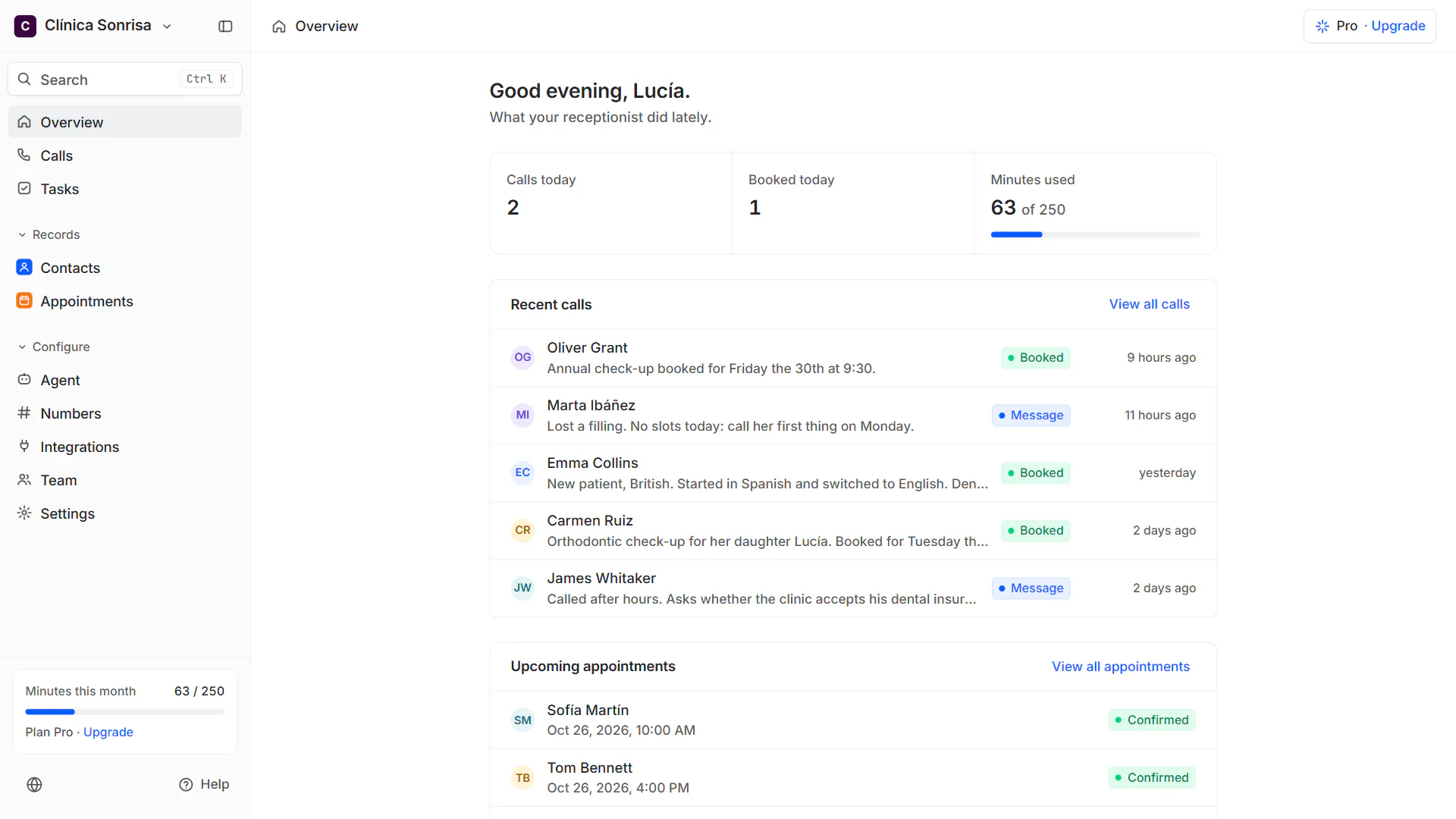Open Tasks via its checkbox icon
The height and width of the screenshot is (819, 1456).
24,189
